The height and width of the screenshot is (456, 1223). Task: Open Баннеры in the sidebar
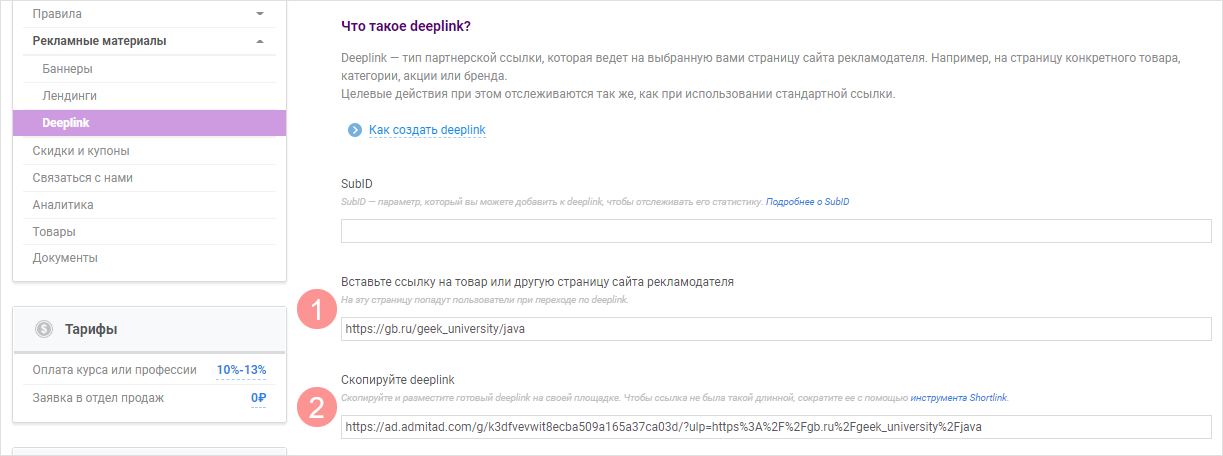(x=68, y=69)
